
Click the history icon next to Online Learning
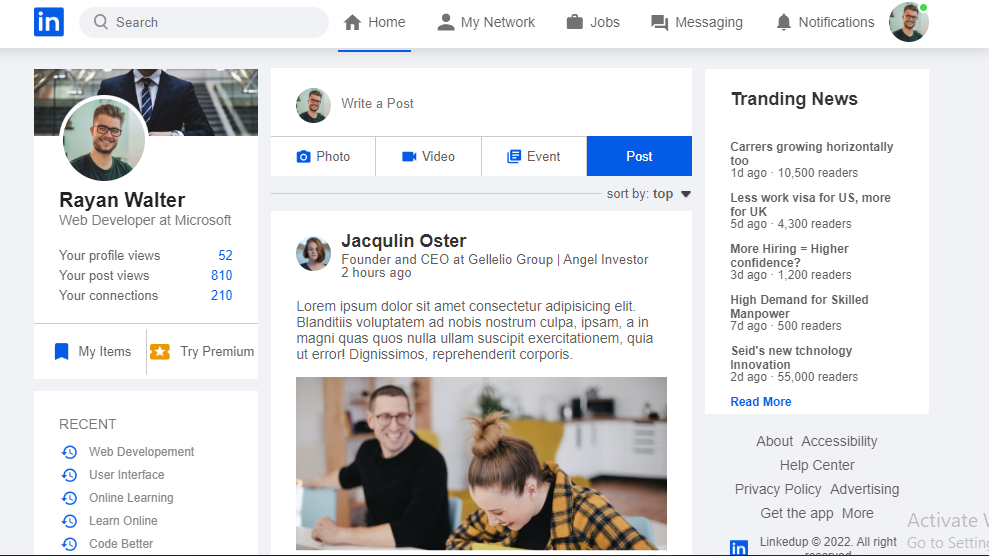coord(69,498)
